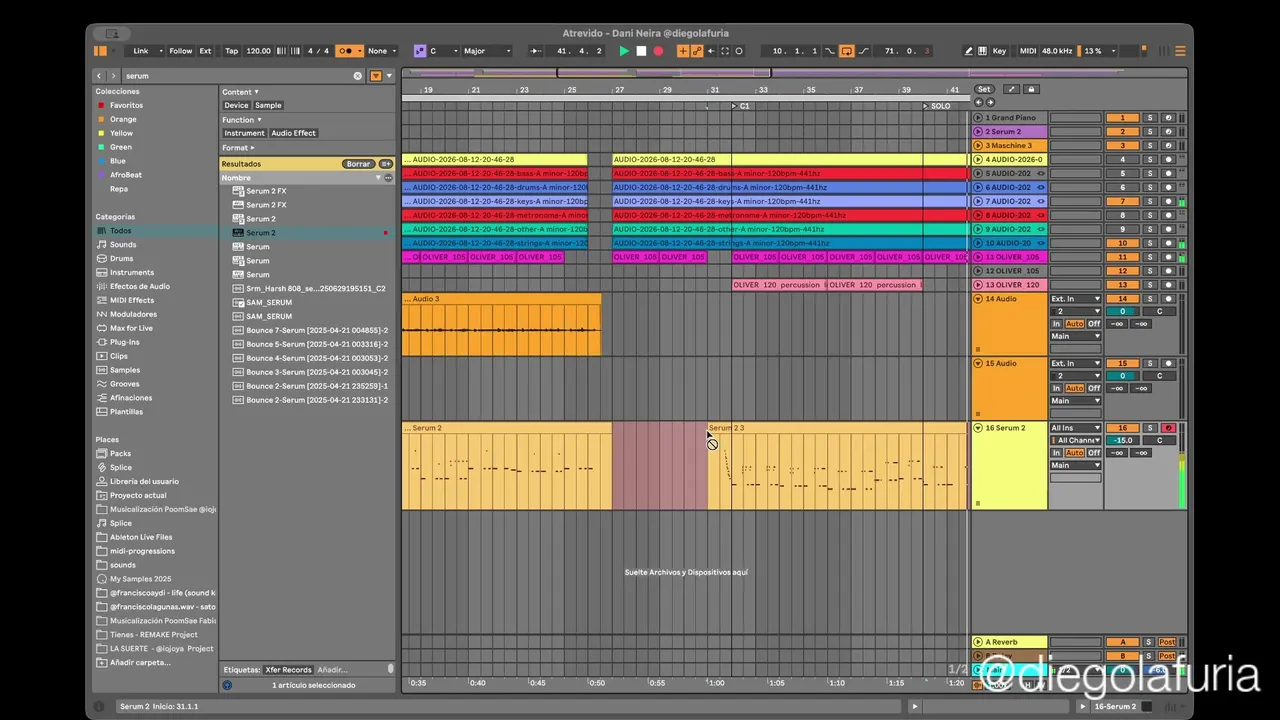The image size is (1280, 720).
Task: Solo track 1 Grand Piano
Action: 1150,118
